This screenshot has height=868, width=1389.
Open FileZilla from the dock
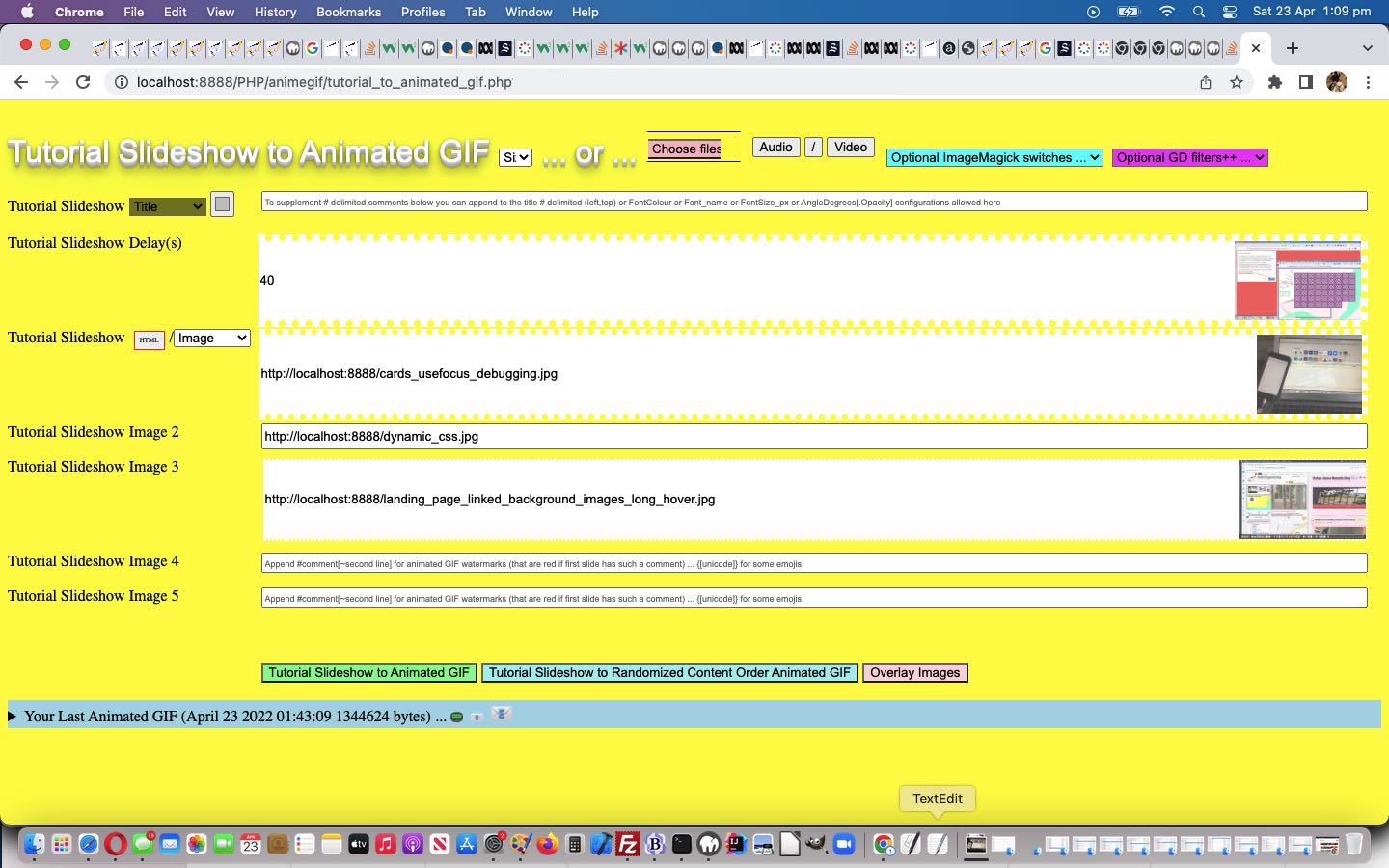coord(628,845)
